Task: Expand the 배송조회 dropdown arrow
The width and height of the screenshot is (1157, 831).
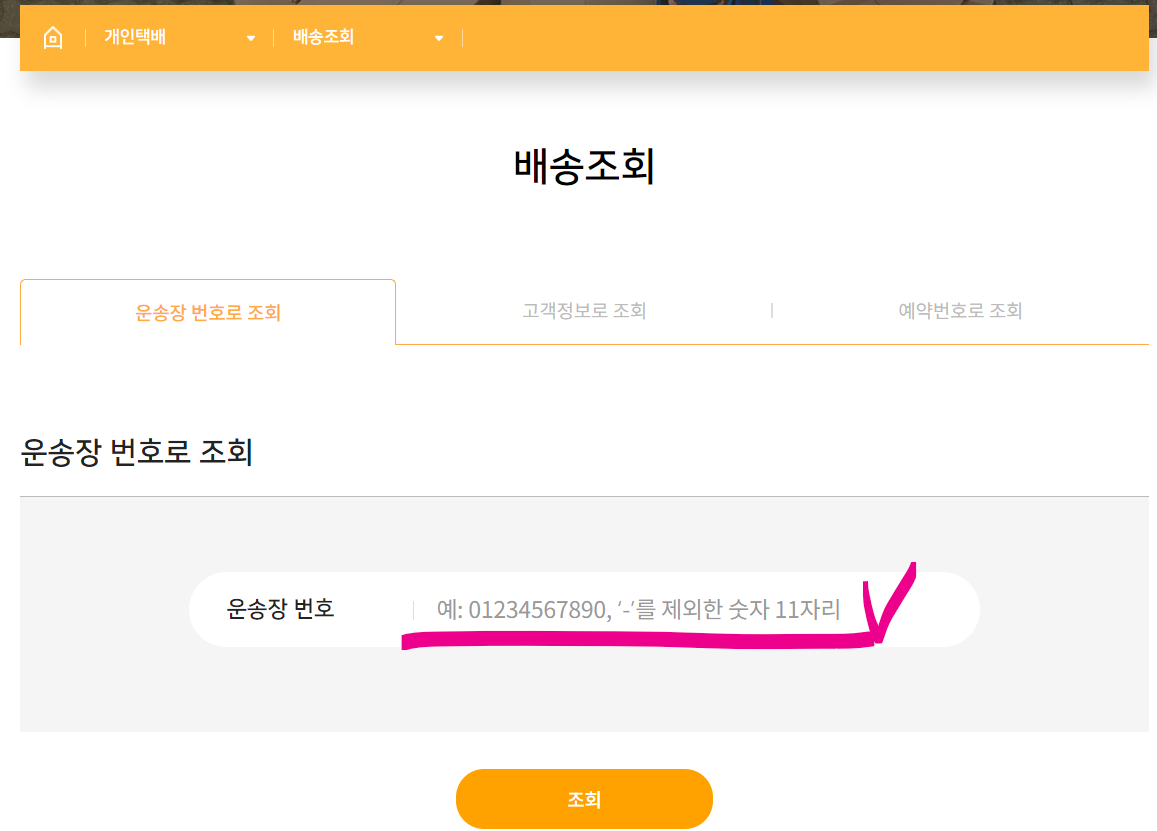Action: [x=438, y=38]
